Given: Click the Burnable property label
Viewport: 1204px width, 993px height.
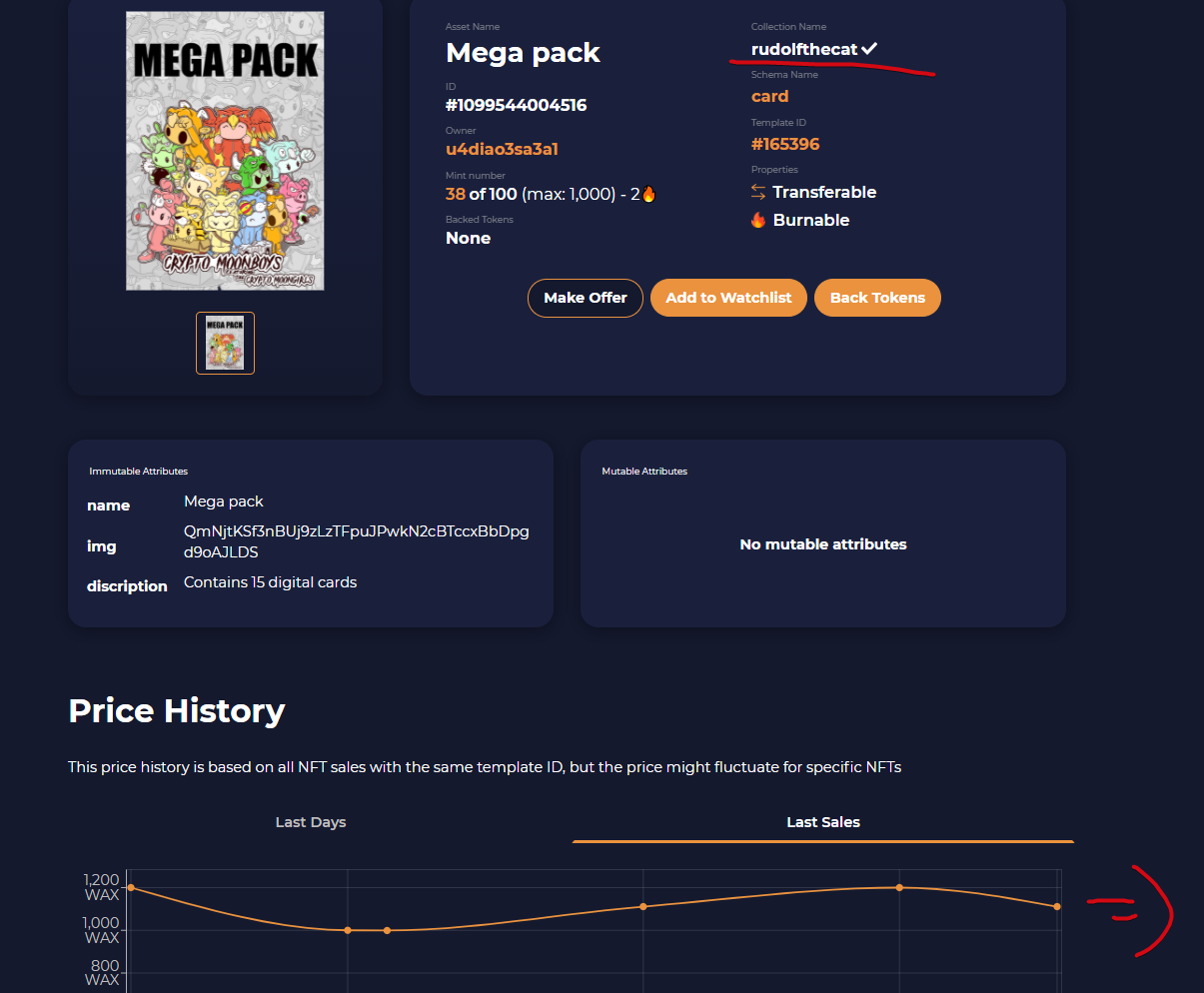Looking at the screenshot, I should 811,220.
